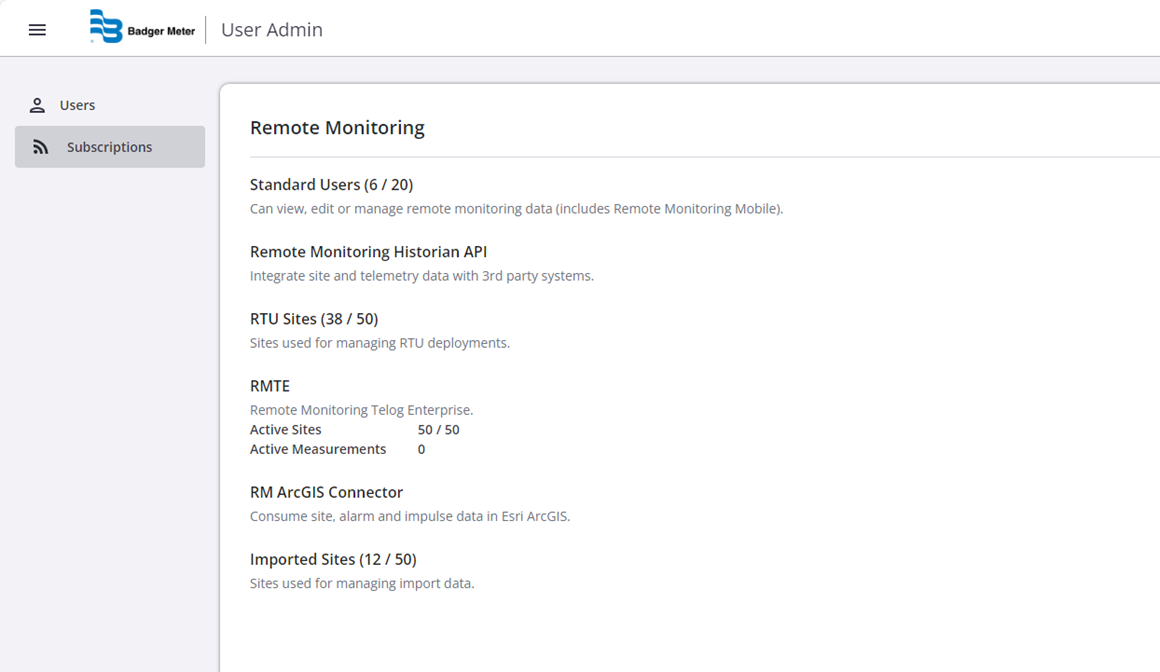The width and height of the screenshot is (1160, 672).
Task: Click the Users person icon
Action: click(37, 105)
